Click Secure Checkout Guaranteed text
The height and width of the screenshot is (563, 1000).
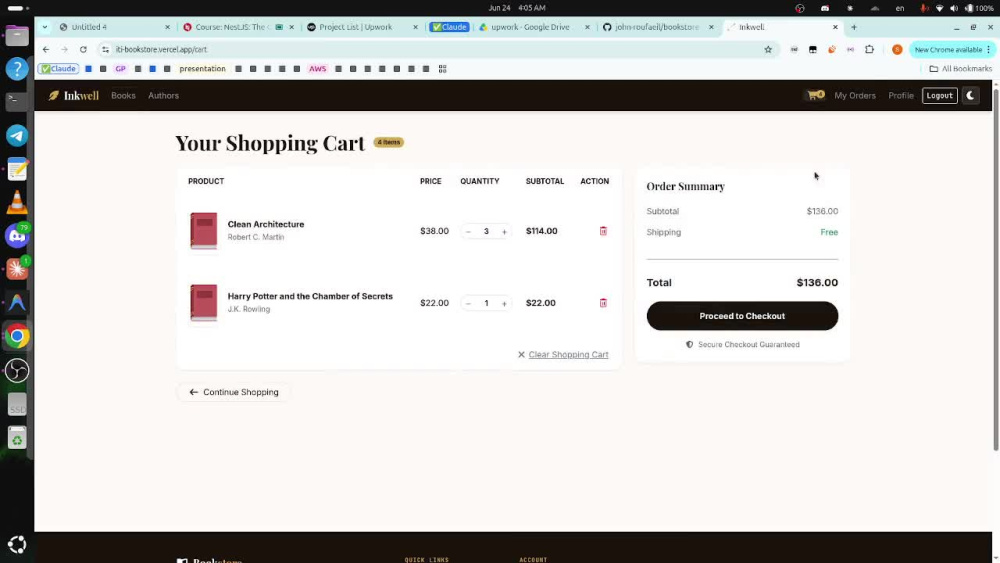(x=749, y=344)
